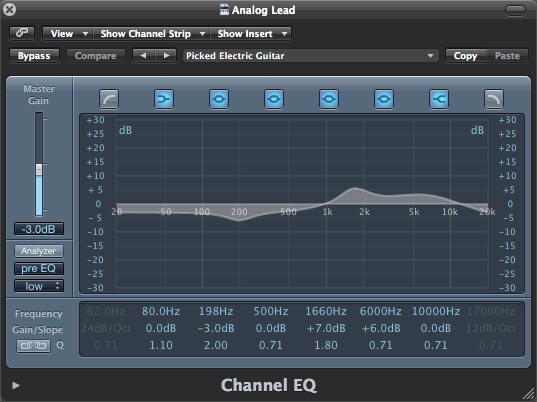Click the resize grip at bottom right corner

528,393
